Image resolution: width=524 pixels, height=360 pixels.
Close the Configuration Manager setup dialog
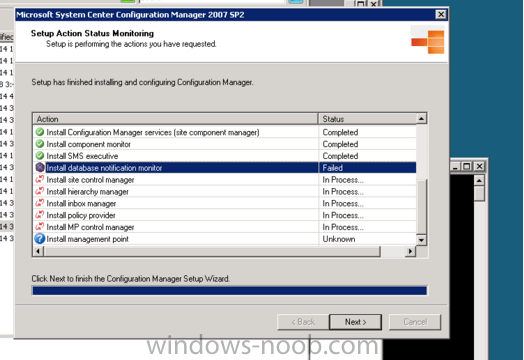(x=441, y=14)
